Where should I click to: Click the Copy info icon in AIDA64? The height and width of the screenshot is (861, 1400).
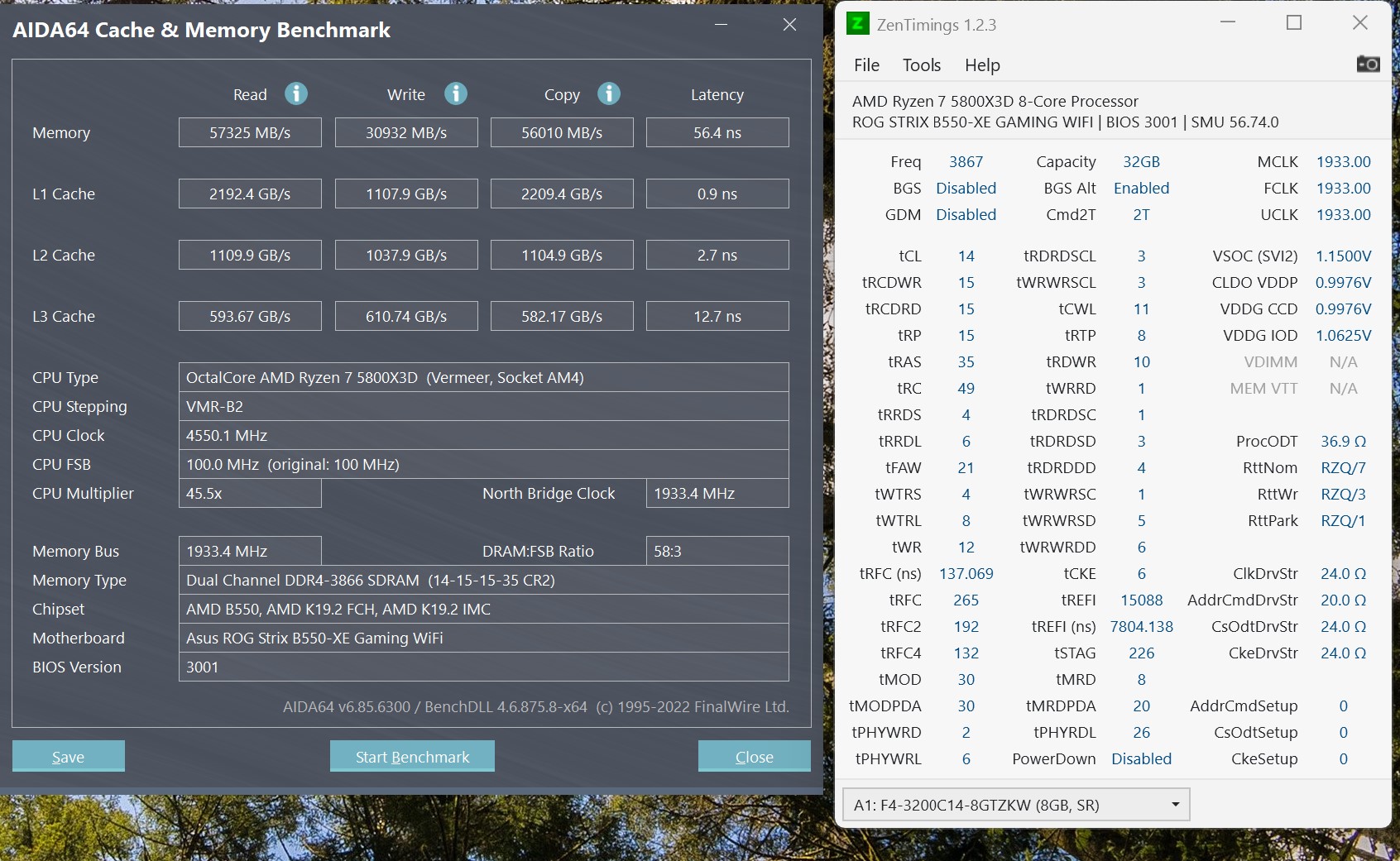coord(609,93)
